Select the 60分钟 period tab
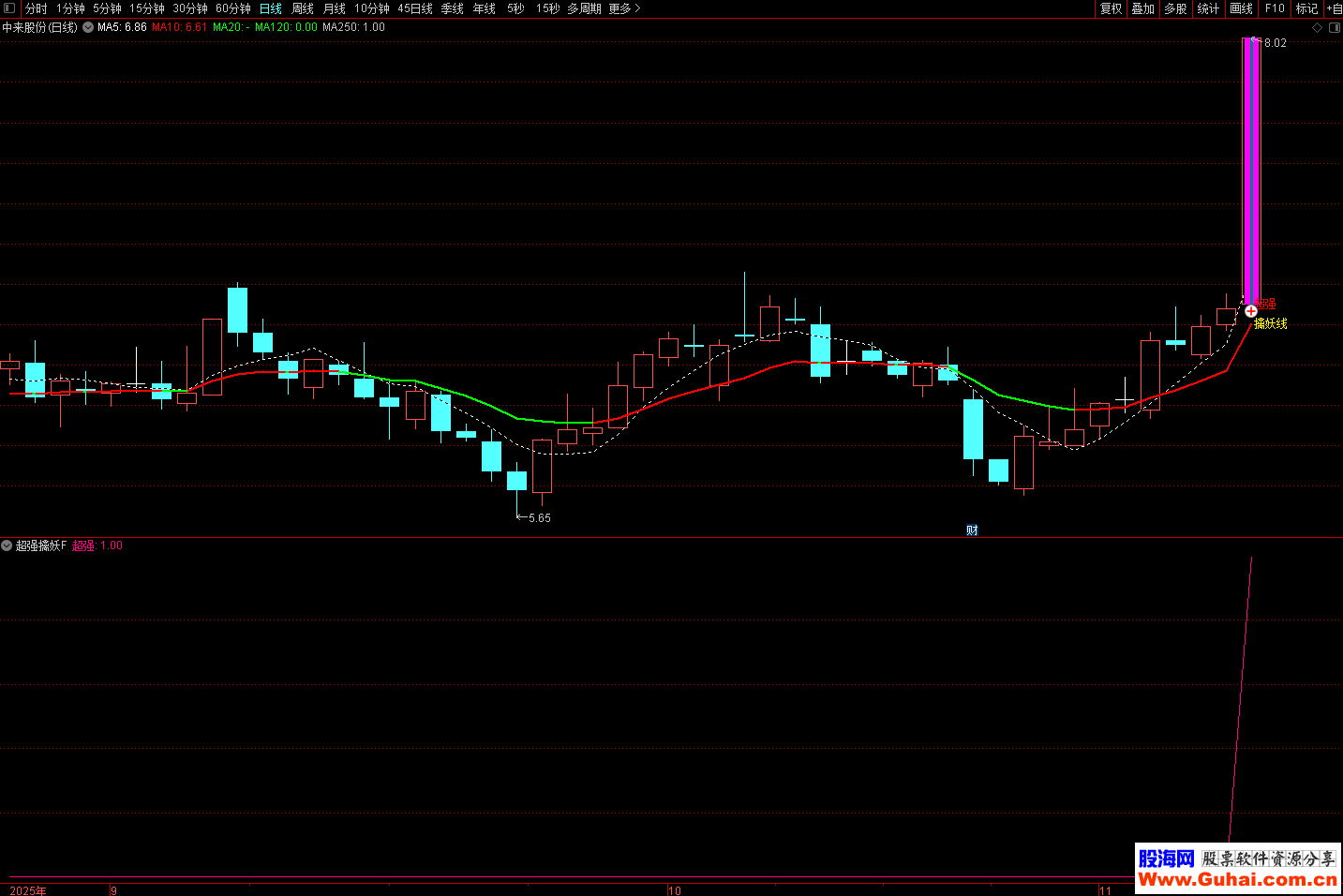The image size is (1343, 896). [x=233, y=8]
